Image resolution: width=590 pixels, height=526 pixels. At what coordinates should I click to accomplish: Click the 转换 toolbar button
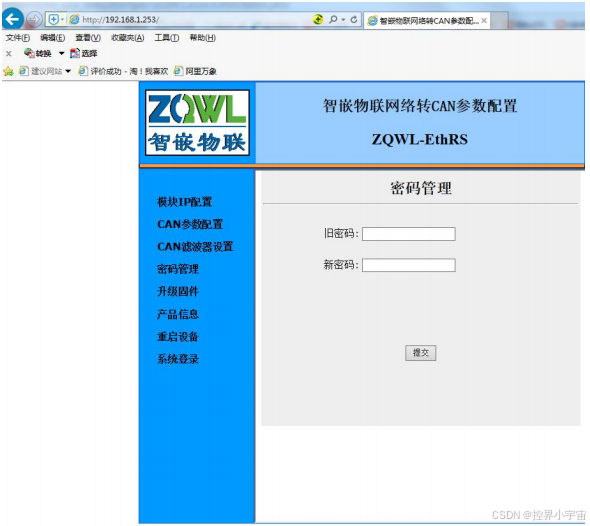tap(38, 53)
